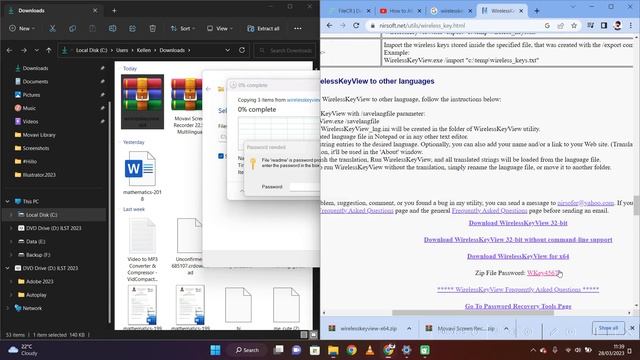Click Chrome's back arrow button

click(329, 25)
